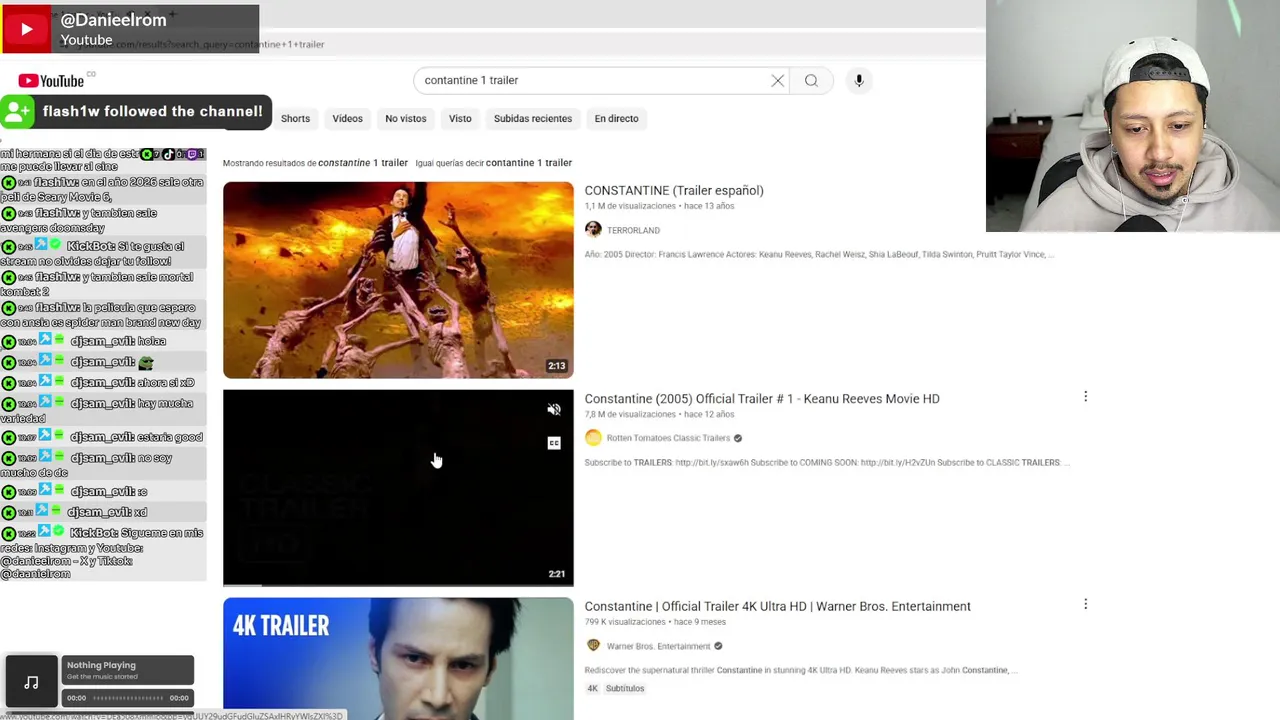Click verified checkmark beside Rotten Tomatoes Classic Trailers
The image size is (1280, 720).
(x=738, y=438)
